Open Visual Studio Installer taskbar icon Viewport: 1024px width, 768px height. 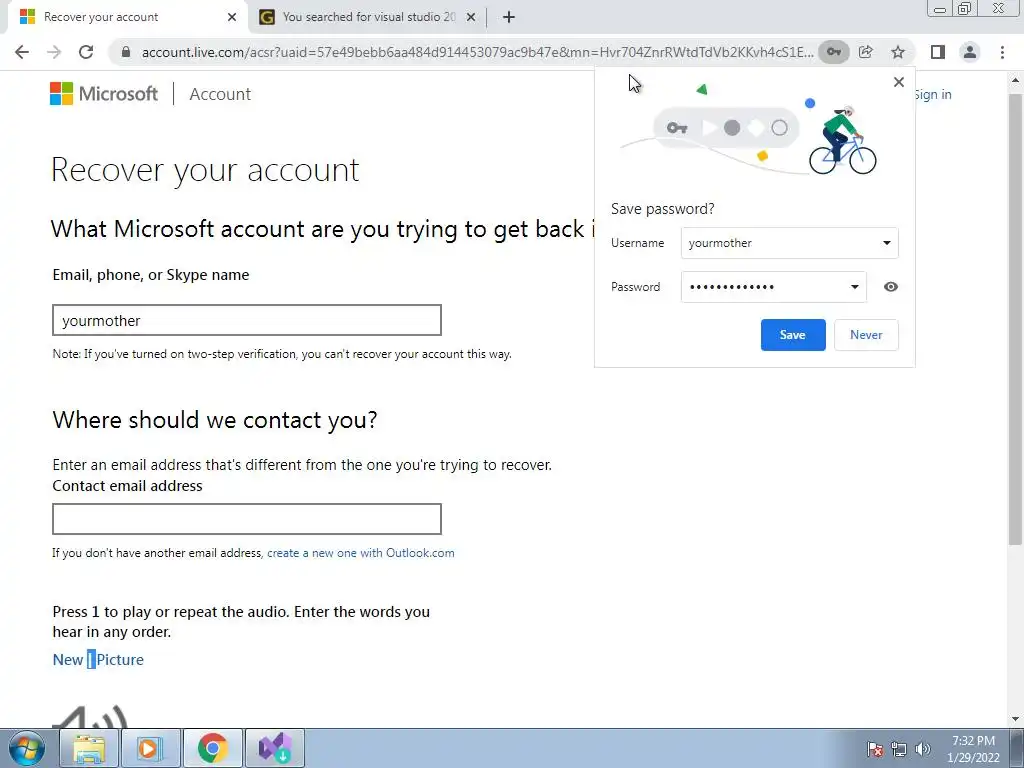click(274, 748)
